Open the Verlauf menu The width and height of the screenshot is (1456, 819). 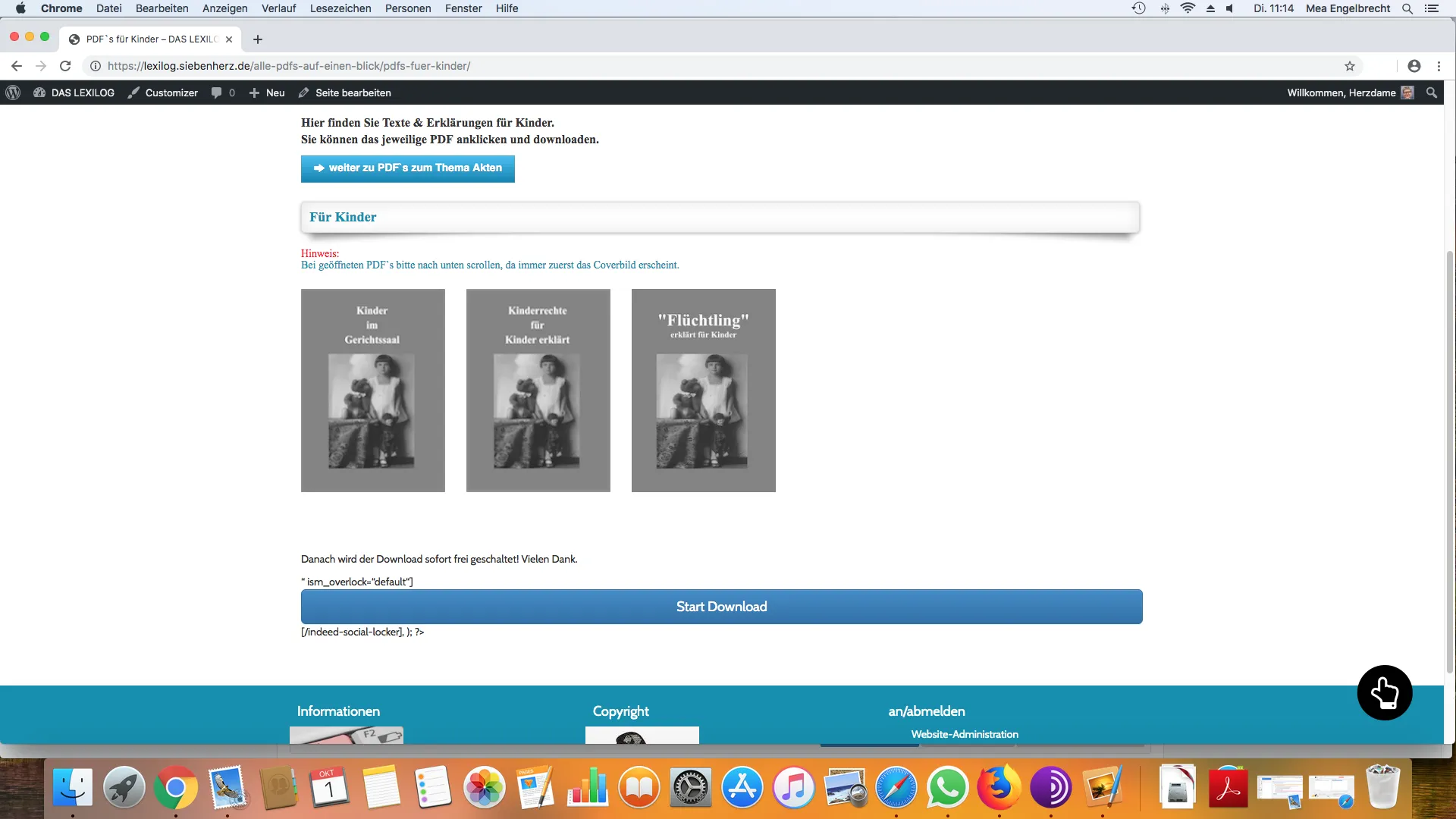click(x=279, y=8)
